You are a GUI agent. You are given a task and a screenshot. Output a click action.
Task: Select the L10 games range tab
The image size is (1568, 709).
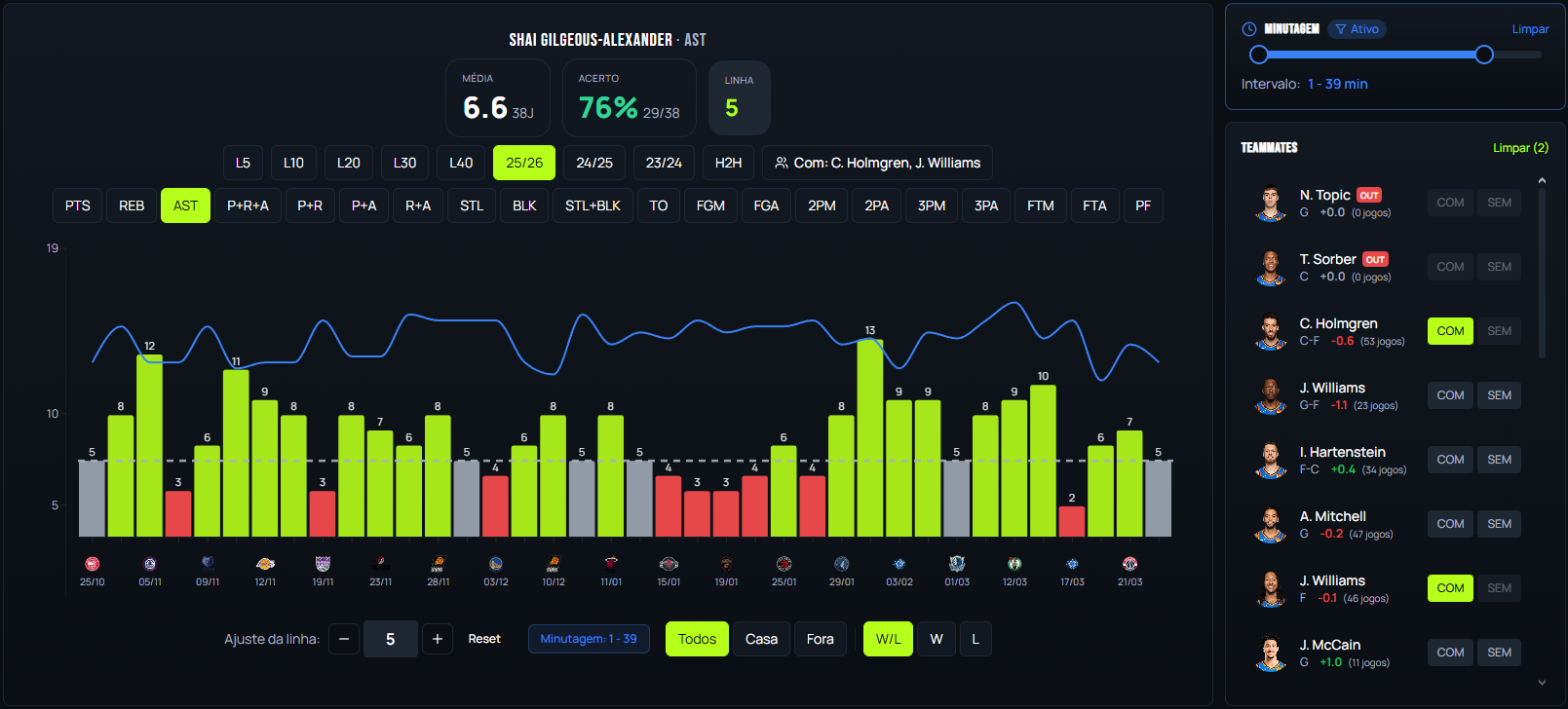click(293, 163)
